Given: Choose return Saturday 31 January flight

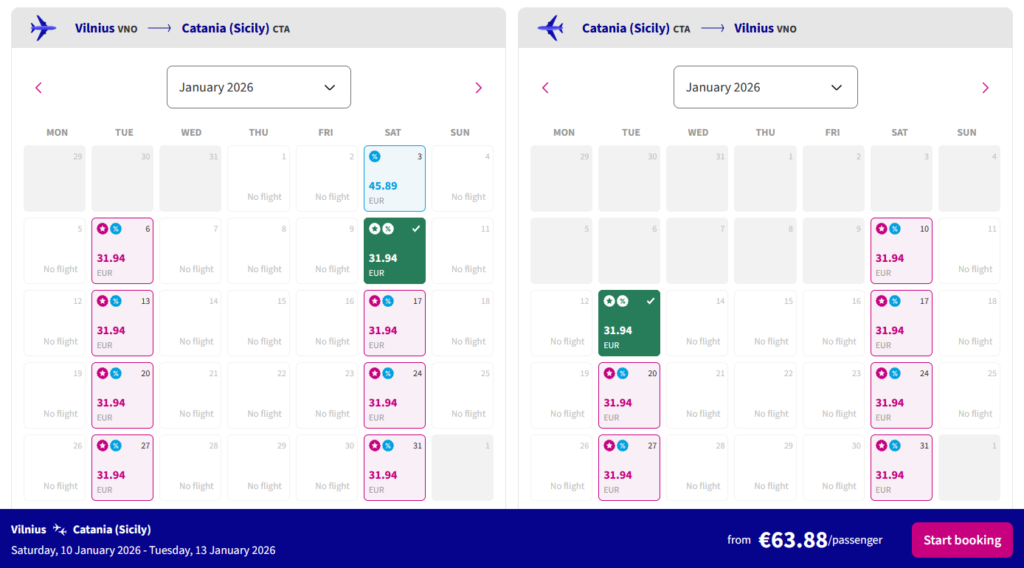Looking at the screenshot, I should pyautogui.click(x=901, y=468).
